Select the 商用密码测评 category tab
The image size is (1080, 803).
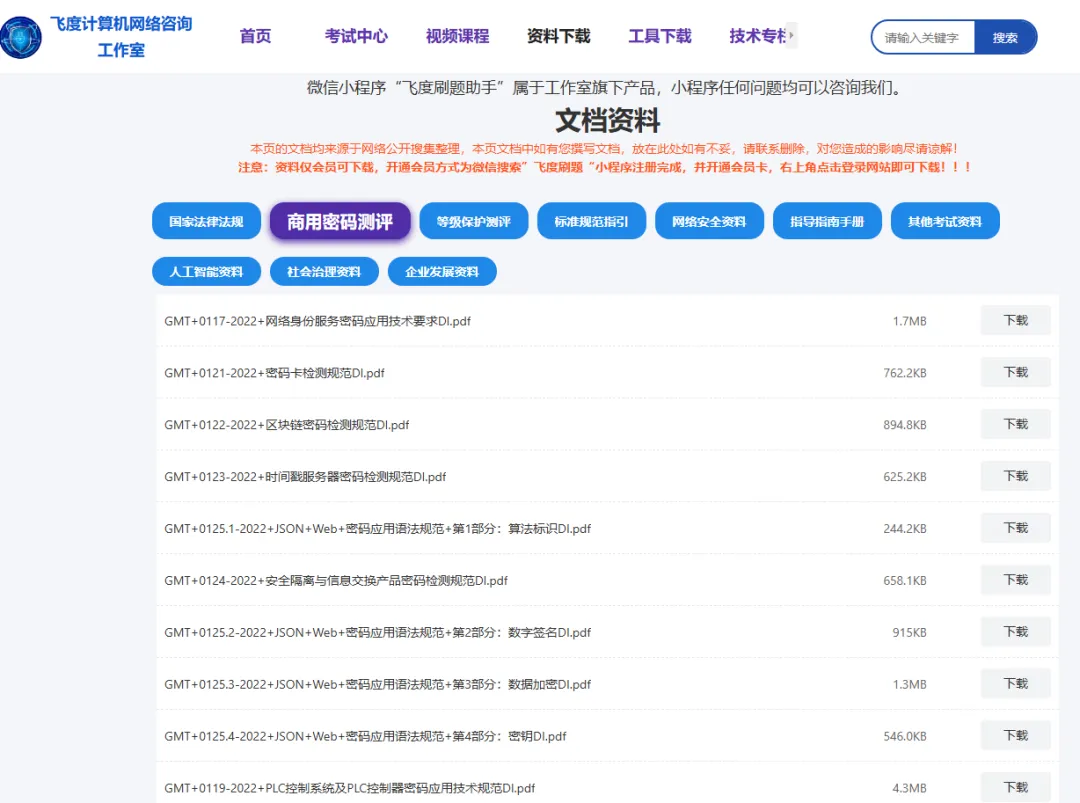(340, 221)
